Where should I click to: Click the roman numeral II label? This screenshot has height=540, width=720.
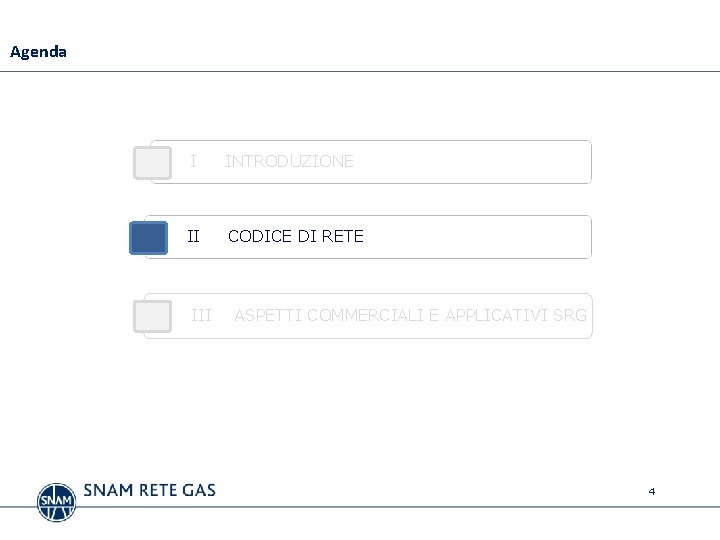pos(193,236)
